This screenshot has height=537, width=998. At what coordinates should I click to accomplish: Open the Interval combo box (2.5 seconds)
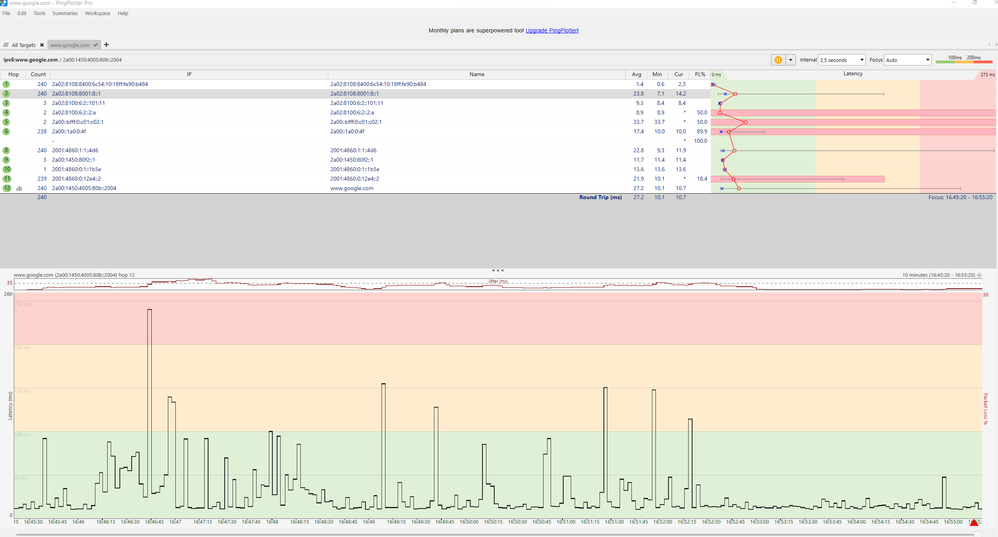tap(841, 60)
